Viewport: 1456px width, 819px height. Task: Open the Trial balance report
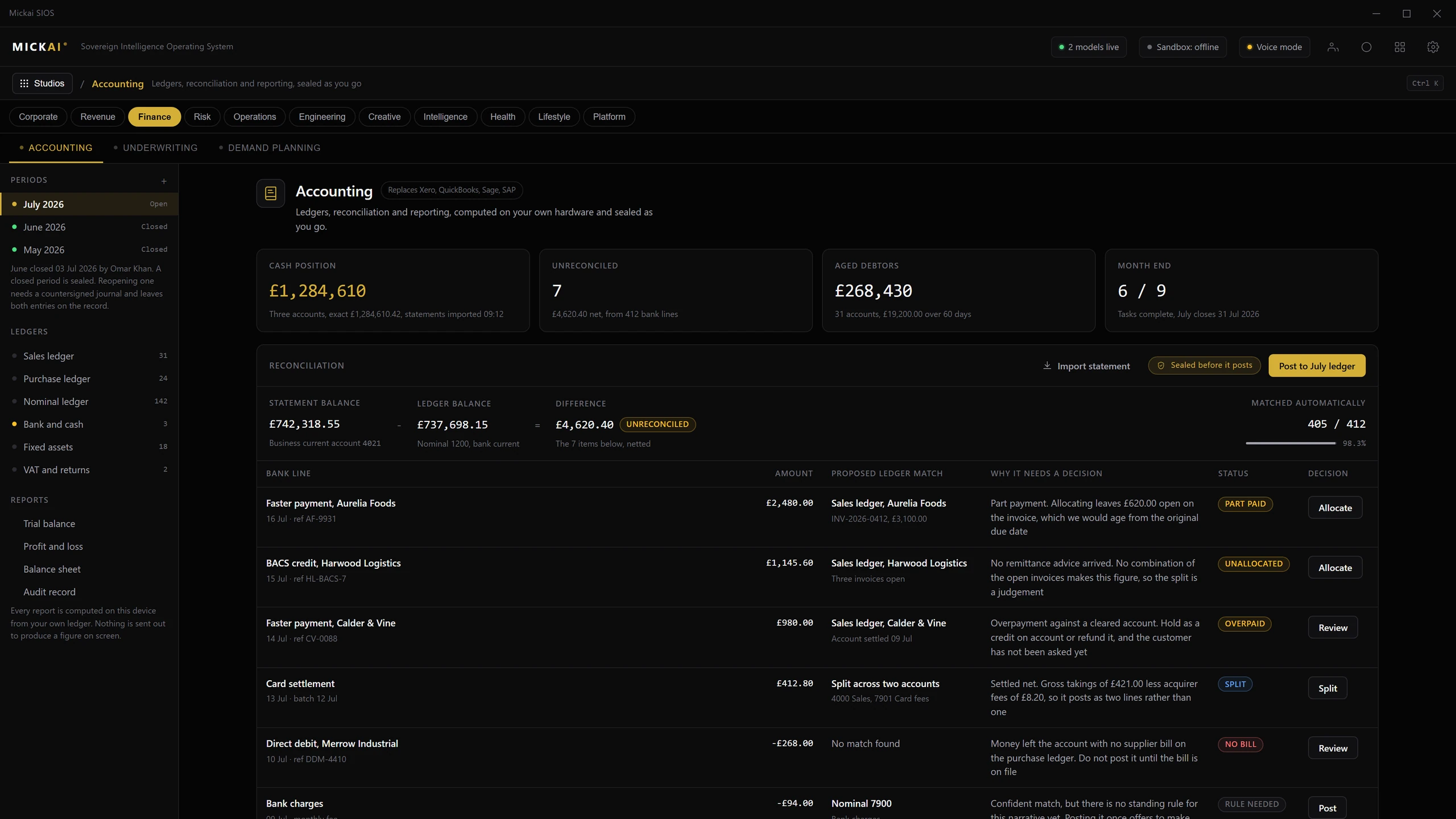coord(49,524)
